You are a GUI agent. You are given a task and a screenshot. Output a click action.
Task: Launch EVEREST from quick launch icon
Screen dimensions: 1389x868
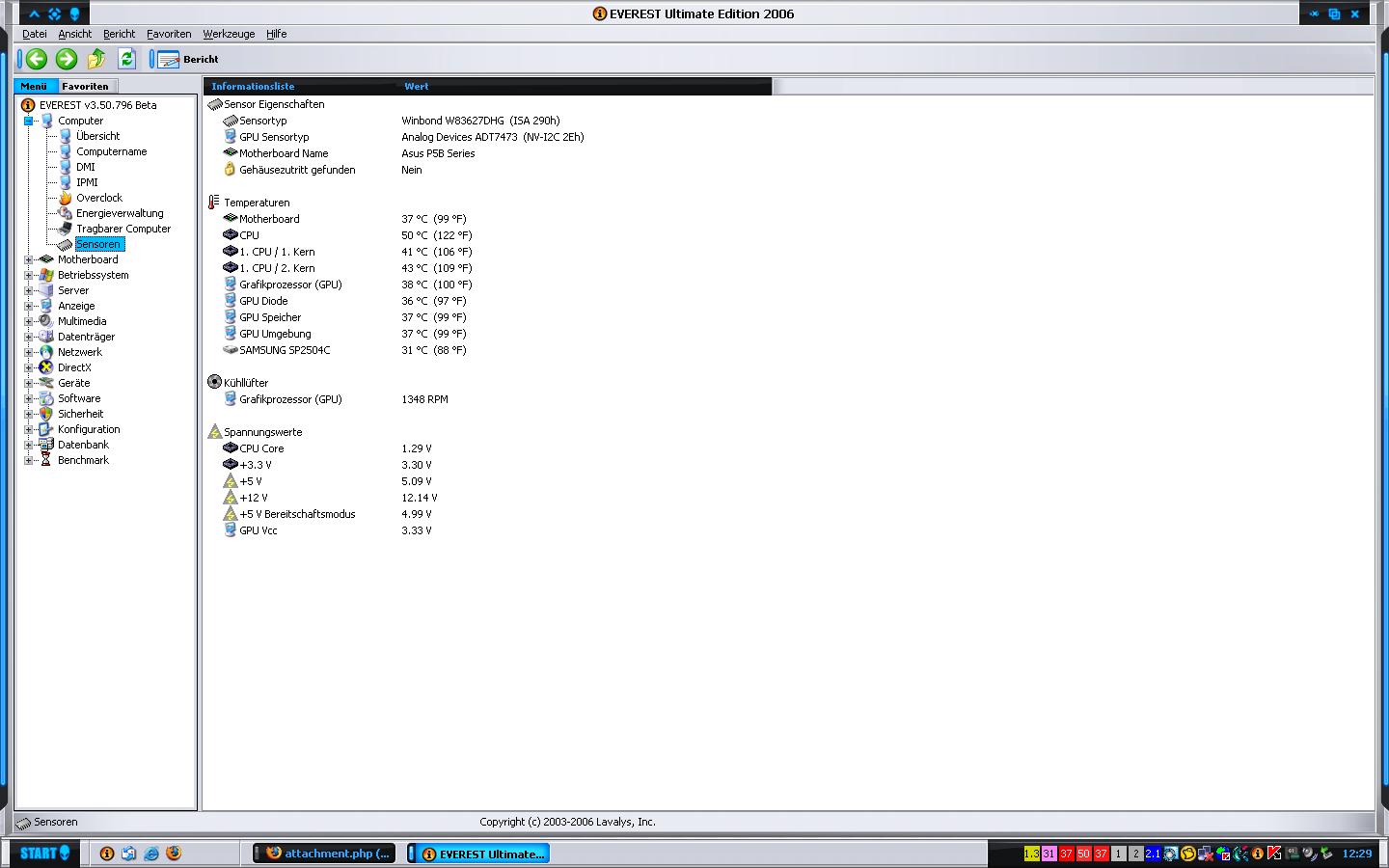107,854
